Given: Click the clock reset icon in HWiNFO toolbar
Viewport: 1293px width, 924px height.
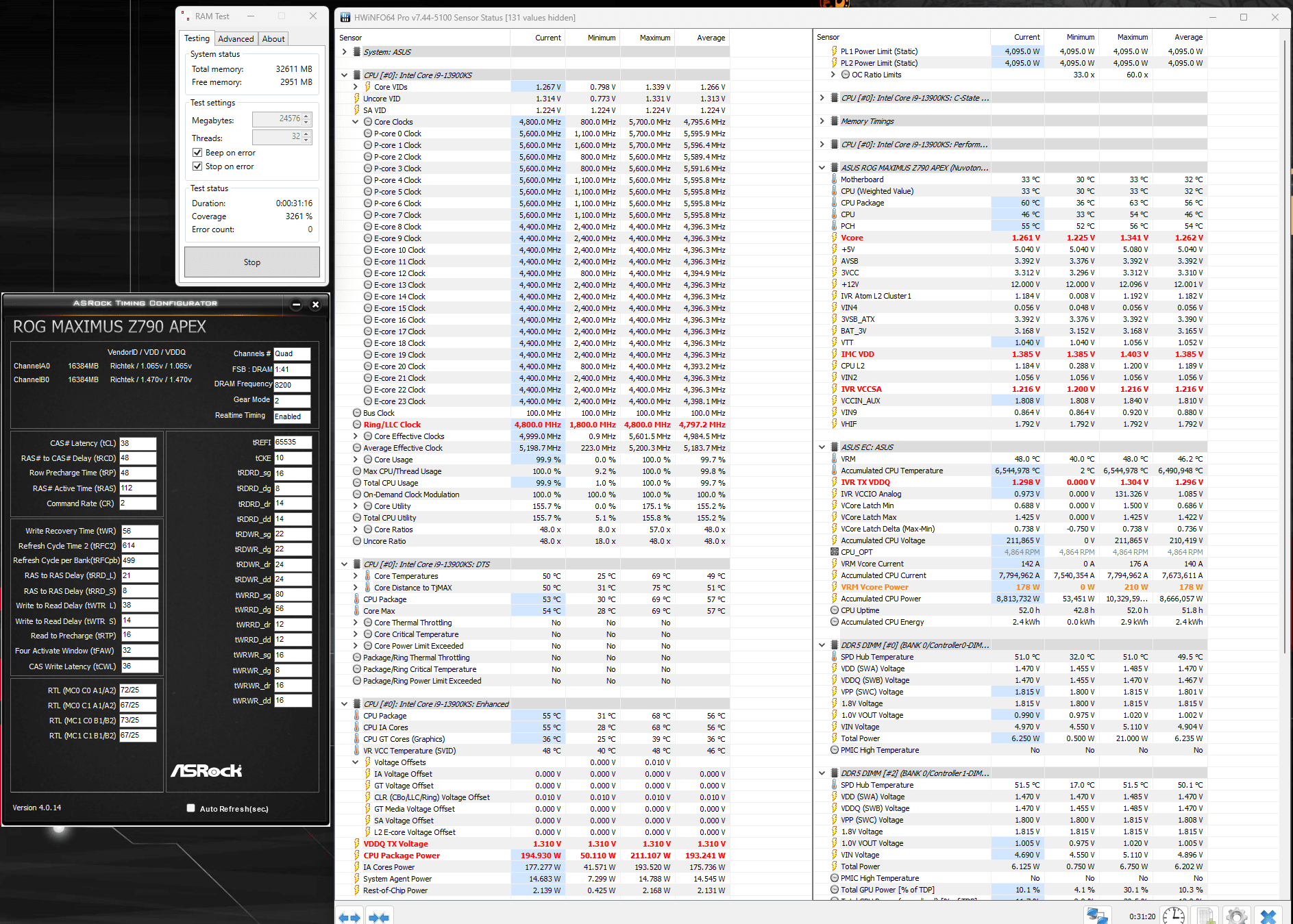Looking at the screenshot, I should (x=1174, y=916).
